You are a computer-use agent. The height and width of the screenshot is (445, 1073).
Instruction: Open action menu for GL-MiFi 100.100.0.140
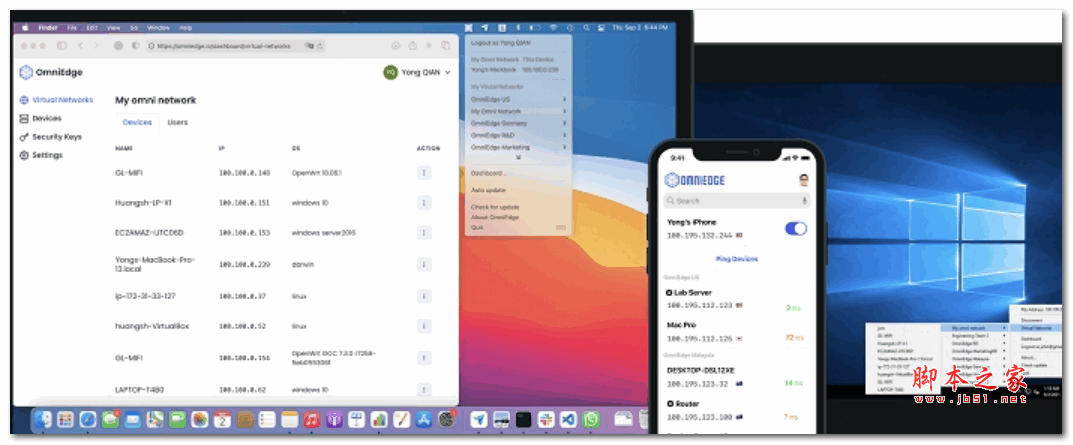pos(425,173)
